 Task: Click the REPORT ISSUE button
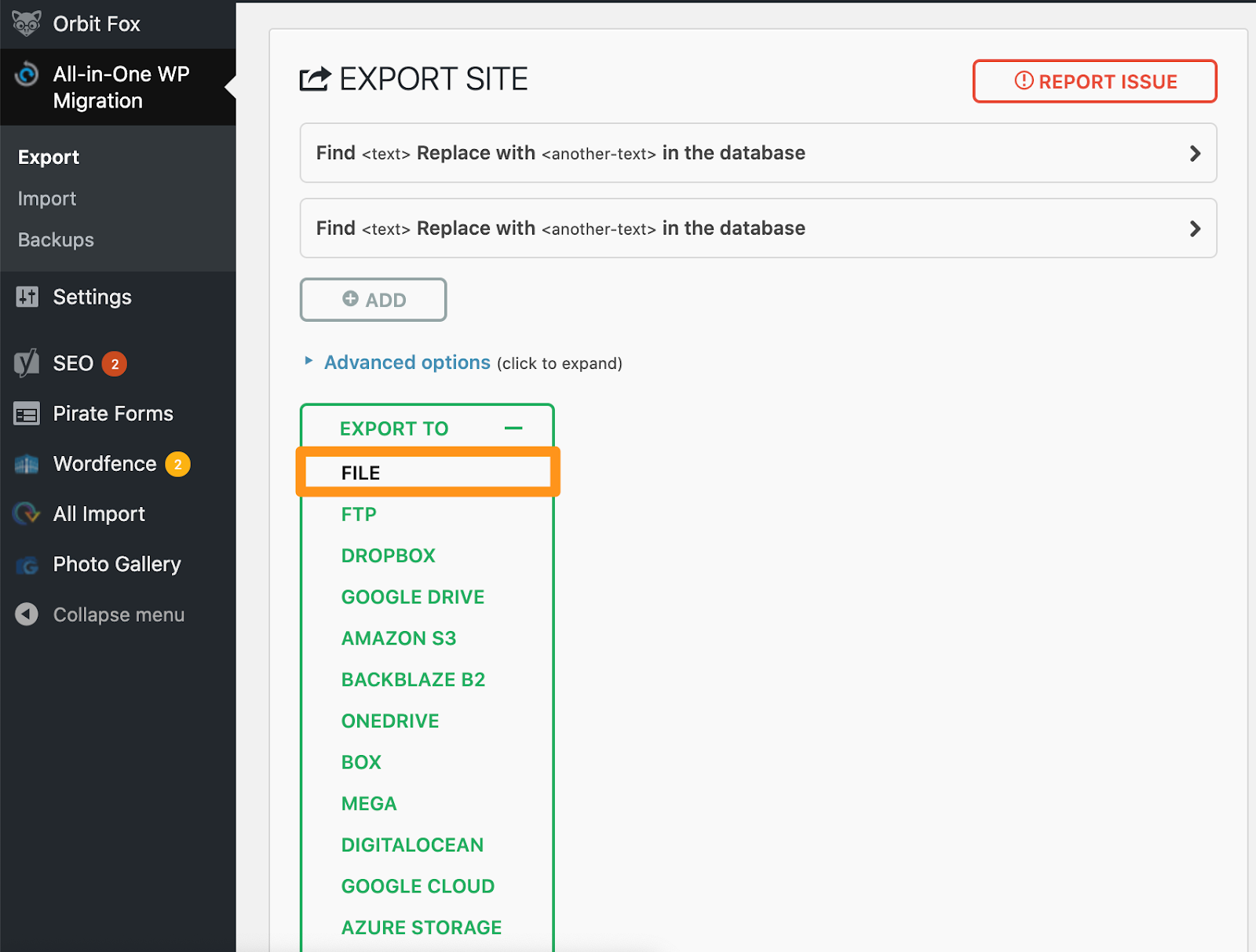(1094, 81)
